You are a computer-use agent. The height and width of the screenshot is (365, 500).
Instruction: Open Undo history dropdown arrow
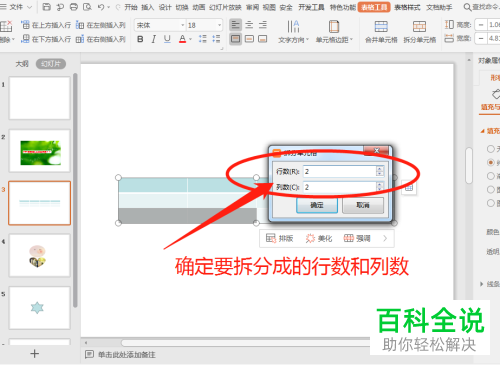(x=108, y=7)
